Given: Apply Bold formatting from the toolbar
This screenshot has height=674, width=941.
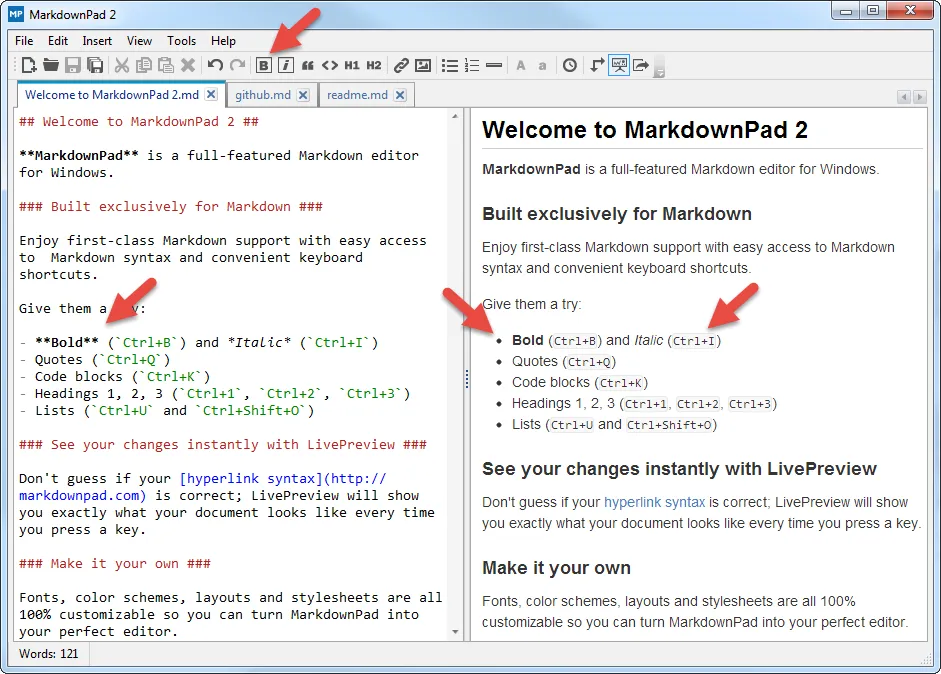Looking at the screenshot, I should pos(263,65).
